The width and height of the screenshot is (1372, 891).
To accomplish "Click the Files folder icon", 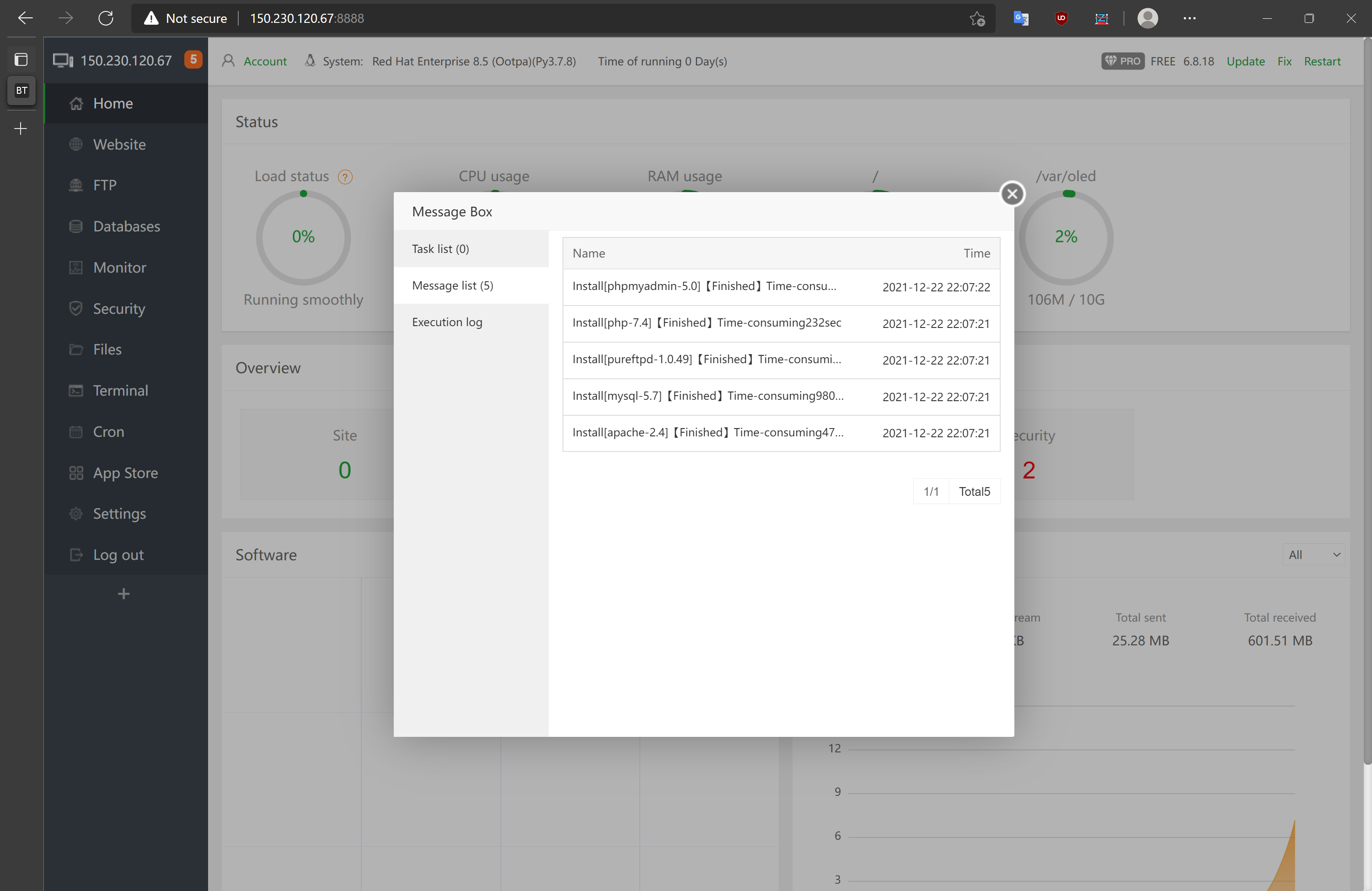I will pos(75,349).
